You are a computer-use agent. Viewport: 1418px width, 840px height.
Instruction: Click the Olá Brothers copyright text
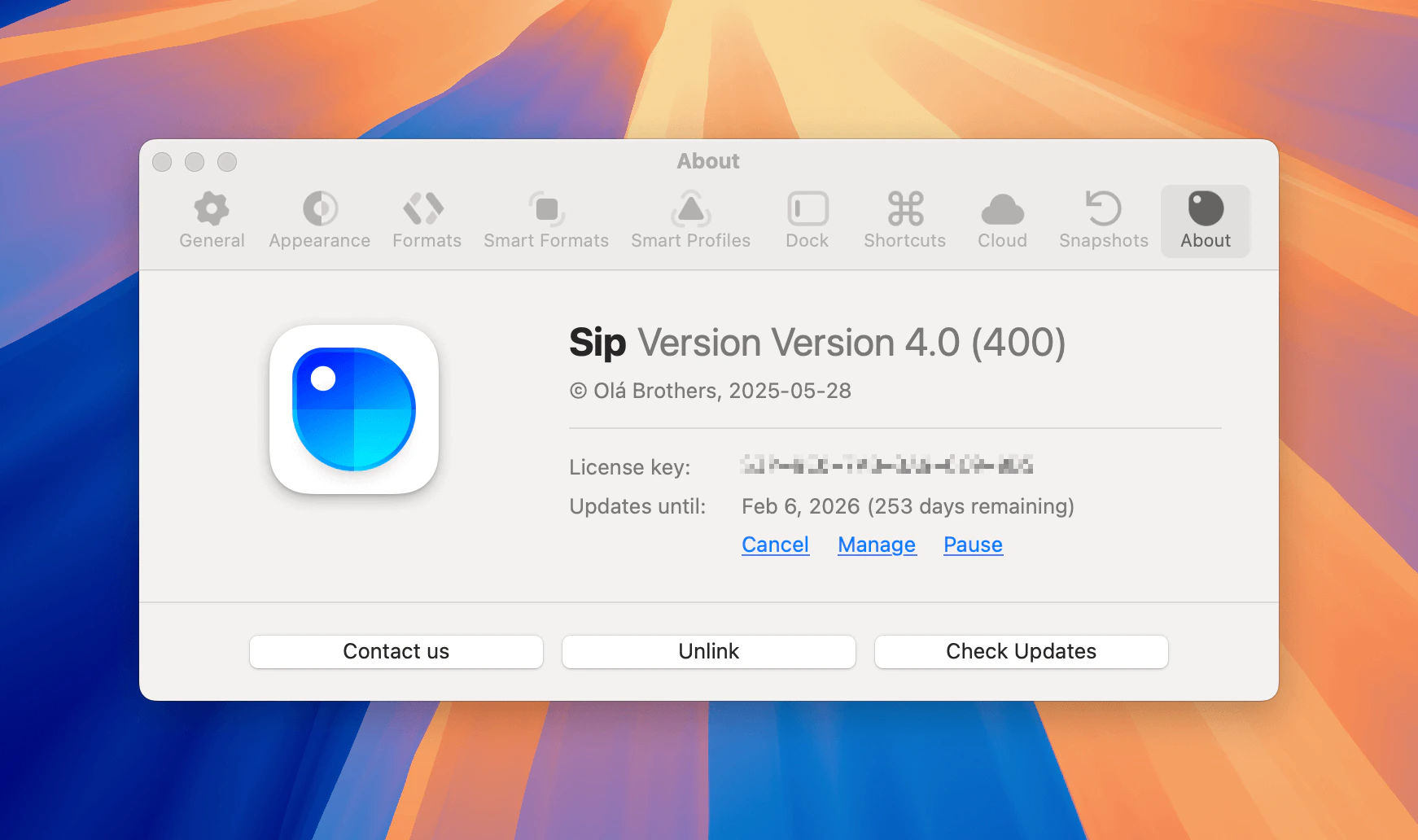pos(710,391)
